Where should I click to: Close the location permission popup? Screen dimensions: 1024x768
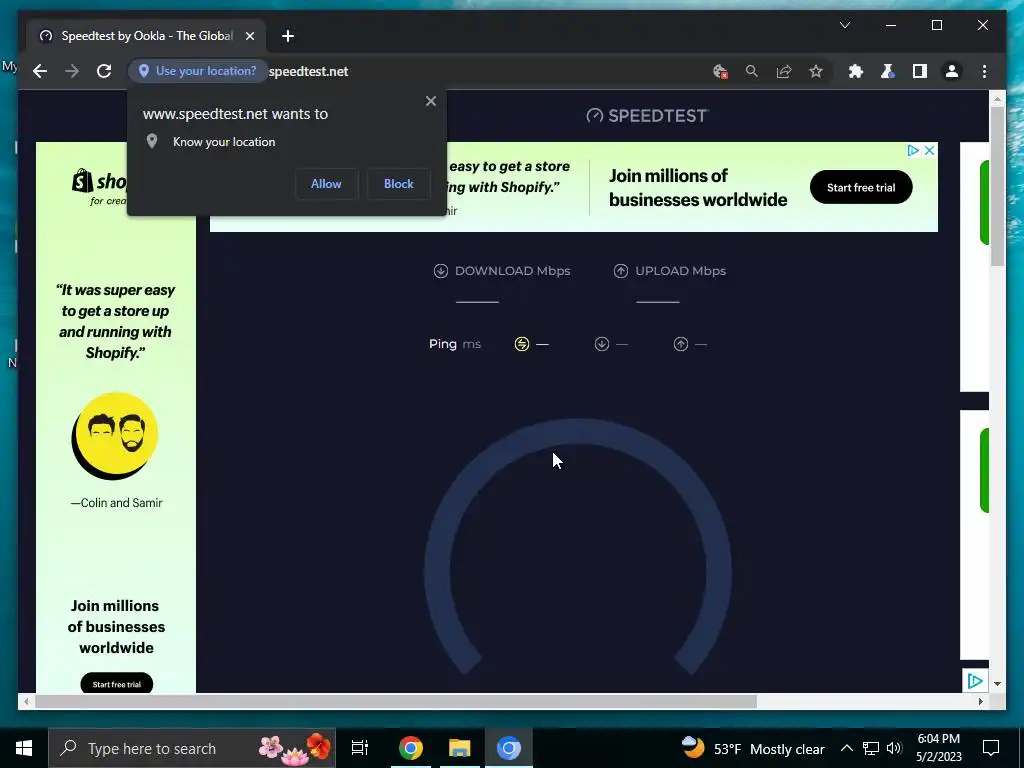click(430, 101)
